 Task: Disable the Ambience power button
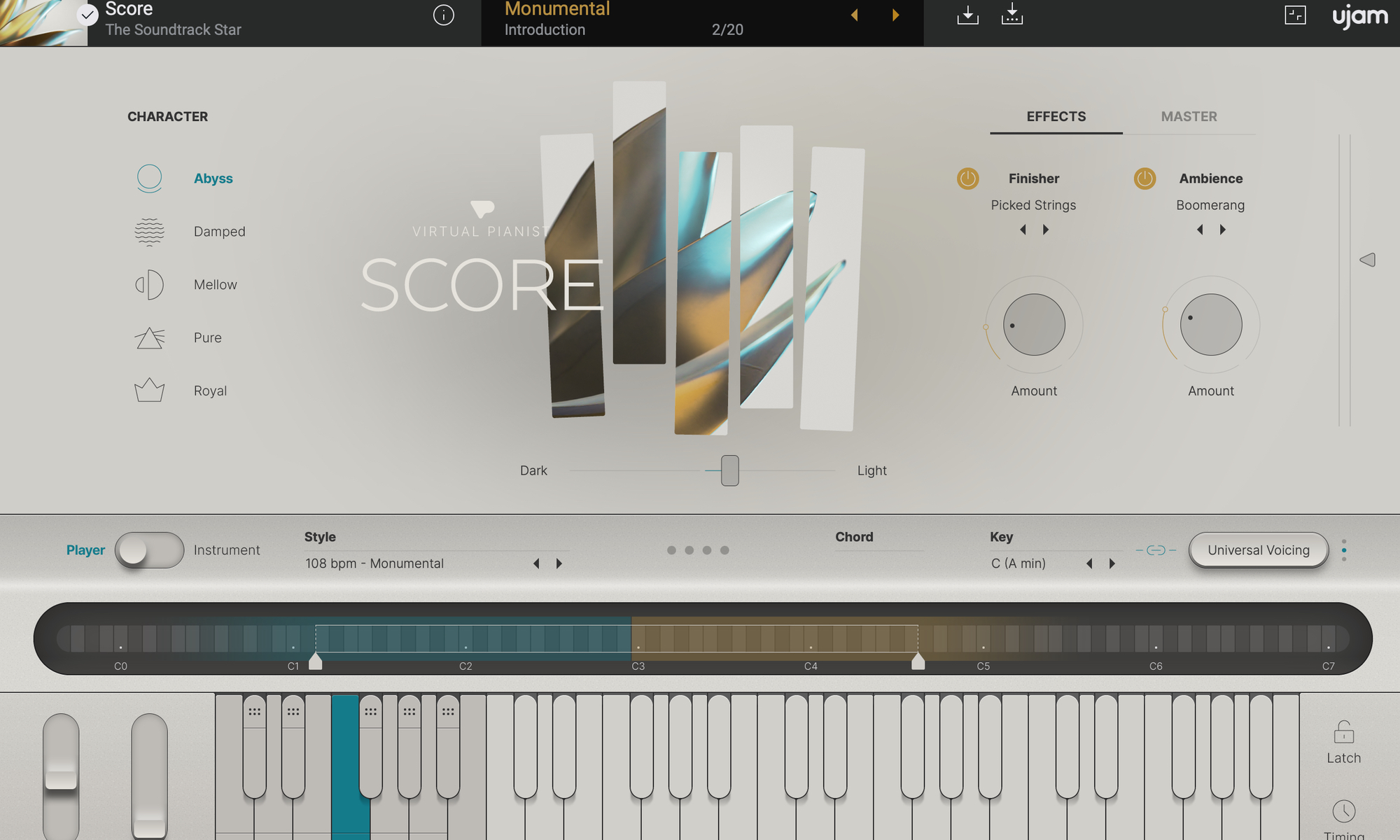click(1144, 178)
